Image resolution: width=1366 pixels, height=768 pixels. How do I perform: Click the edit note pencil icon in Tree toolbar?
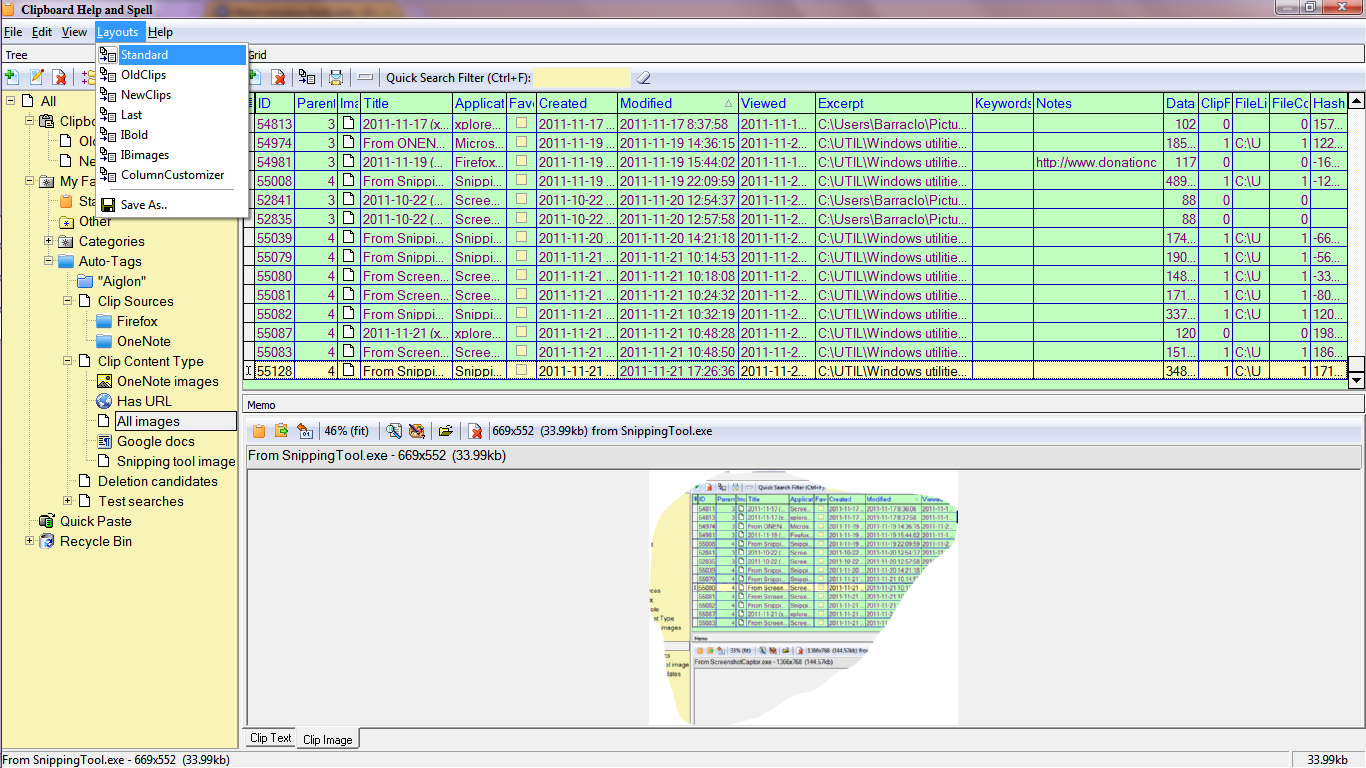point(37,77)
